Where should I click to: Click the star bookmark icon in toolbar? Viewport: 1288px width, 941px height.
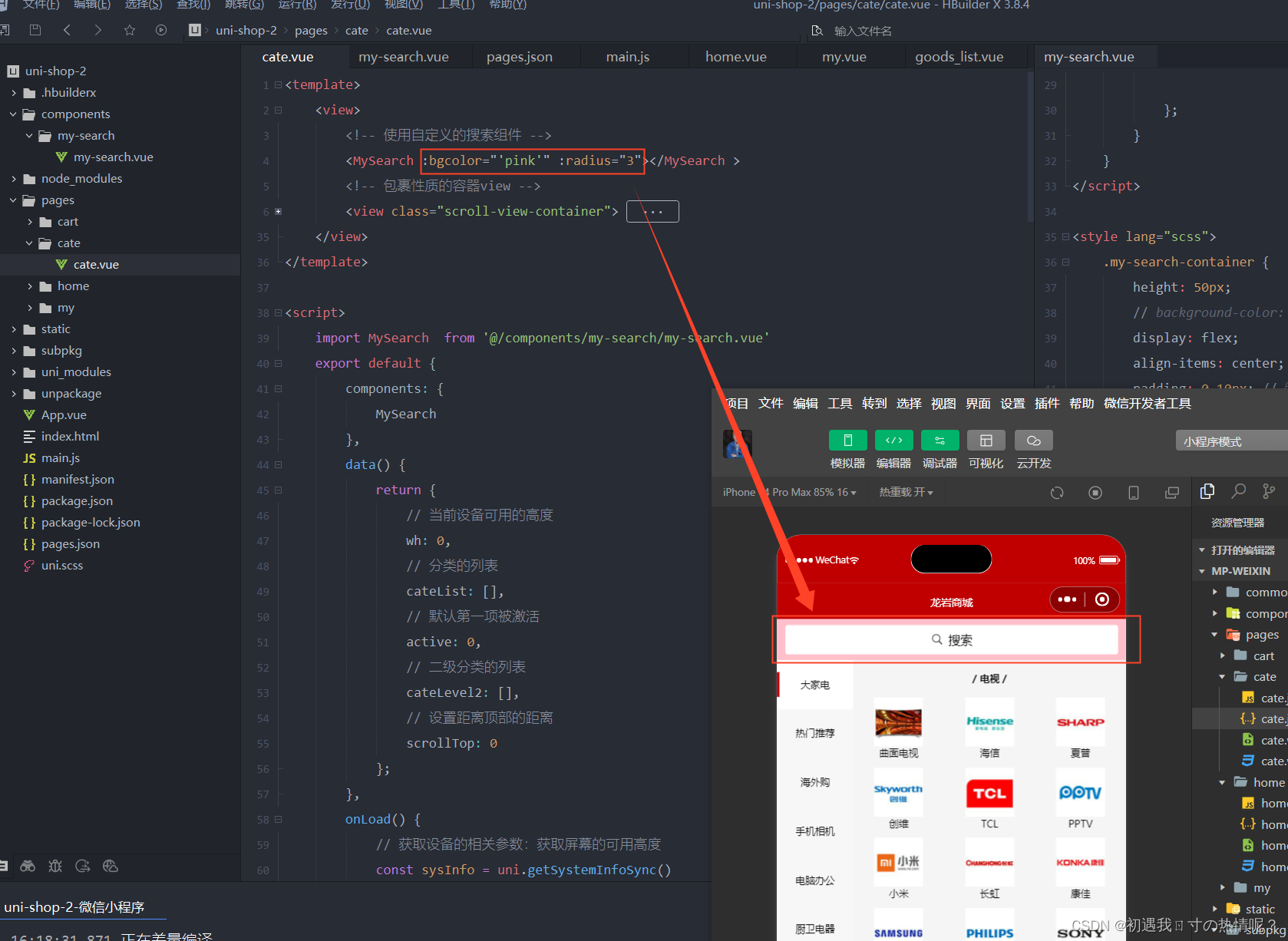(x=130, y=30)
